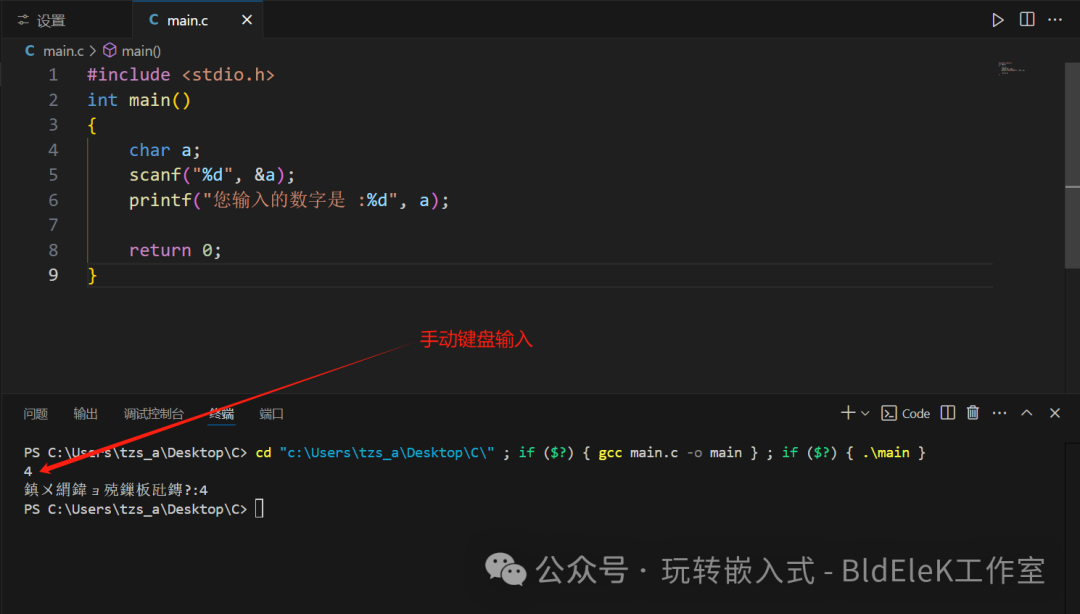Expand the new terminal profile dropdown arrow

pyautogui.click(x=865, y=413)
